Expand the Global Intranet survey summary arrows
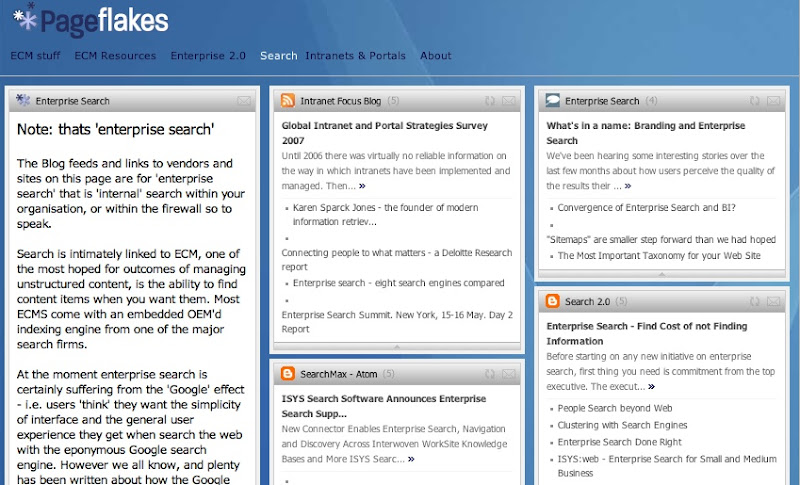 (x=362, y=186)
